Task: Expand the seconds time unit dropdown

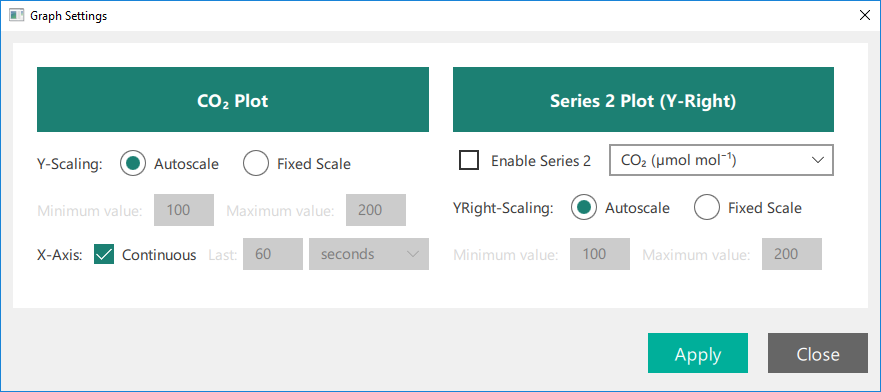Action: pyautogui.click(x=369, y=254)
